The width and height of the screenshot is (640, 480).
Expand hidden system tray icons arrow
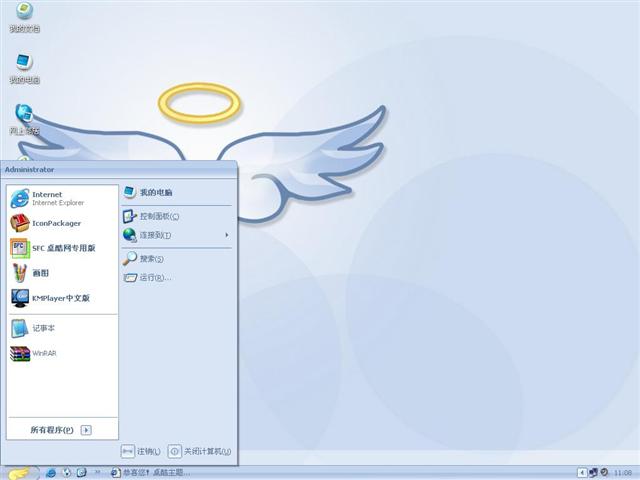point(582,473)
